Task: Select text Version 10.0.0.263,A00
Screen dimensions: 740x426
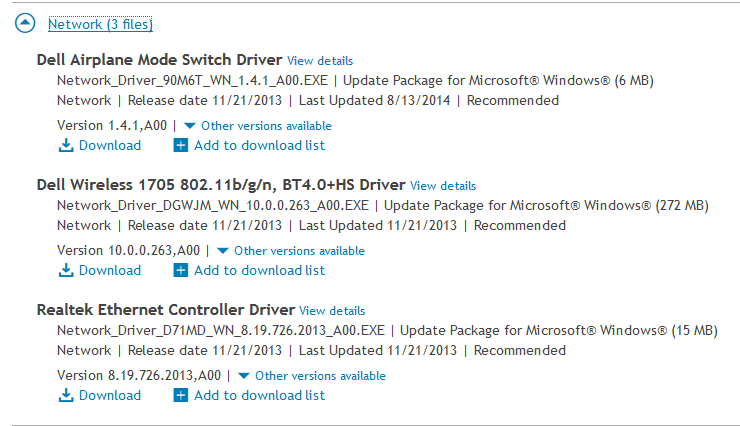Action: (128, 251)
